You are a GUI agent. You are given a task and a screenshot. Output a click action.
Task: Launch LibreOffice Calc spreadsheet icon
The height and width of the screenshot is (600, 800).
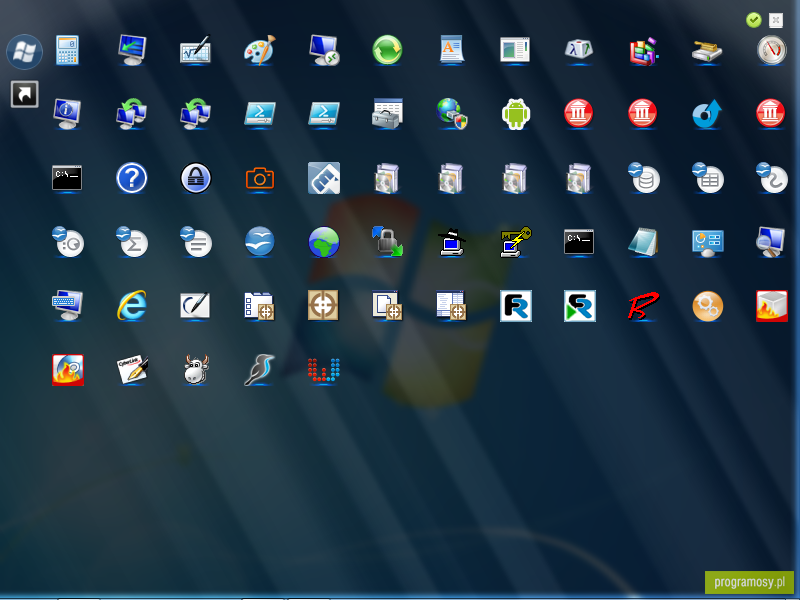[707, 178]
